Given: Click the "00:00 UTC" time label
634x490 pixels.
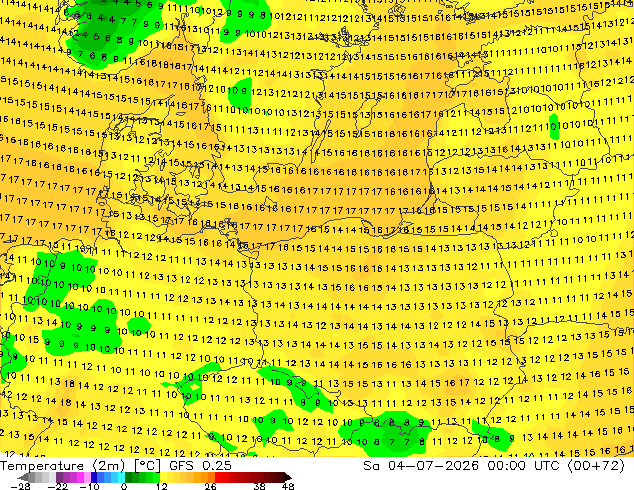Looking at the screenshot, I should point(523,466).
